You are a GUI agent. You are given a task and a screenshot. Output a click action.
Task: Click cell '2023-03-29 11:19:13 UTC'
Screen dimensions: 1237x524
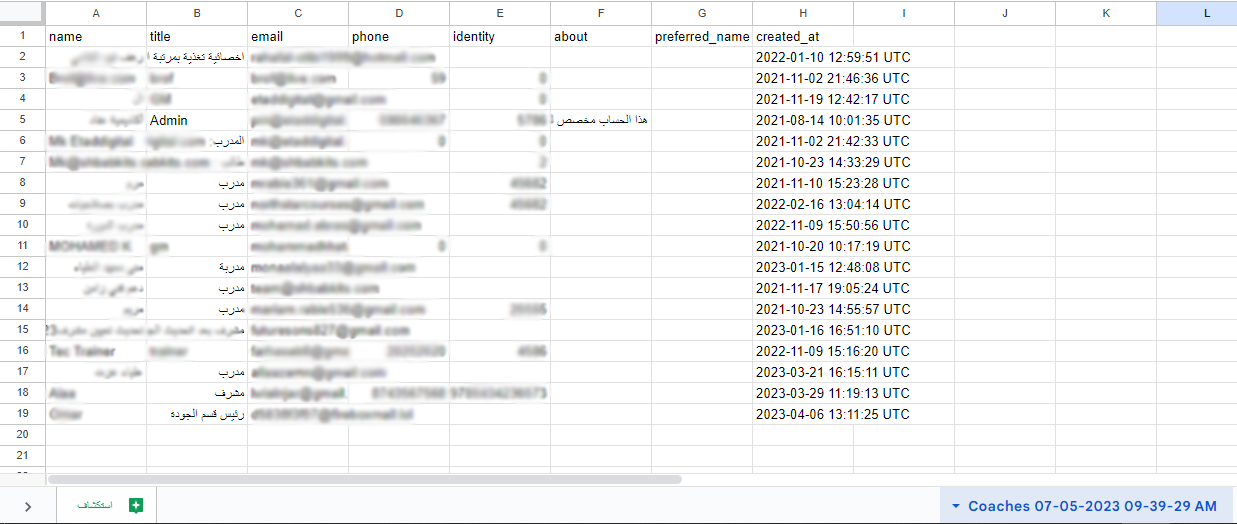833,393
